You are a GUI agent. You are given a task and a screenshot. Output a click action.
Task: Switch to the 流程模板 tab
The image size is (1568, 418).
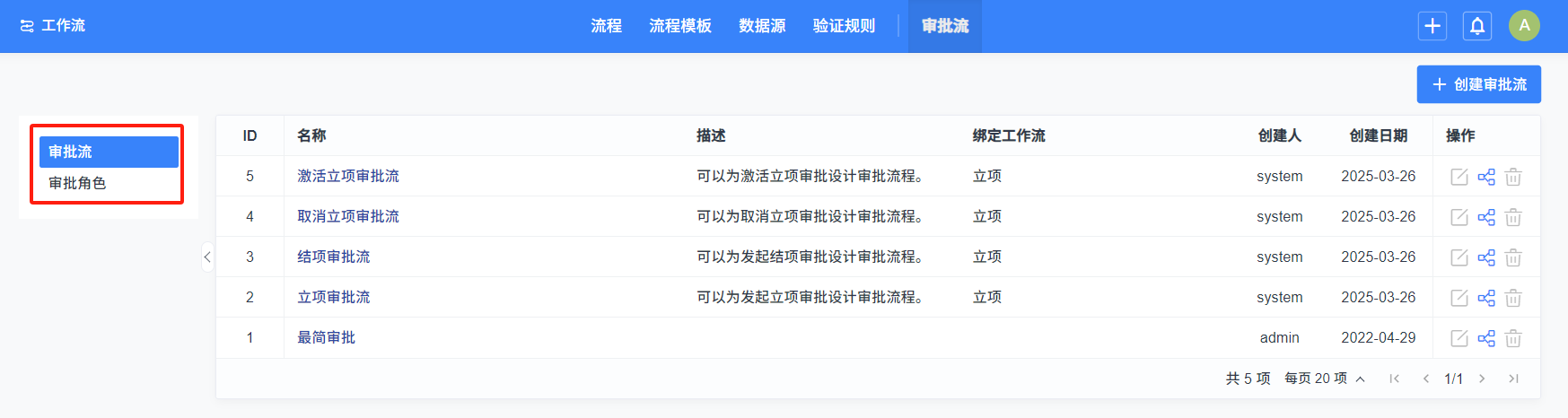680,26
